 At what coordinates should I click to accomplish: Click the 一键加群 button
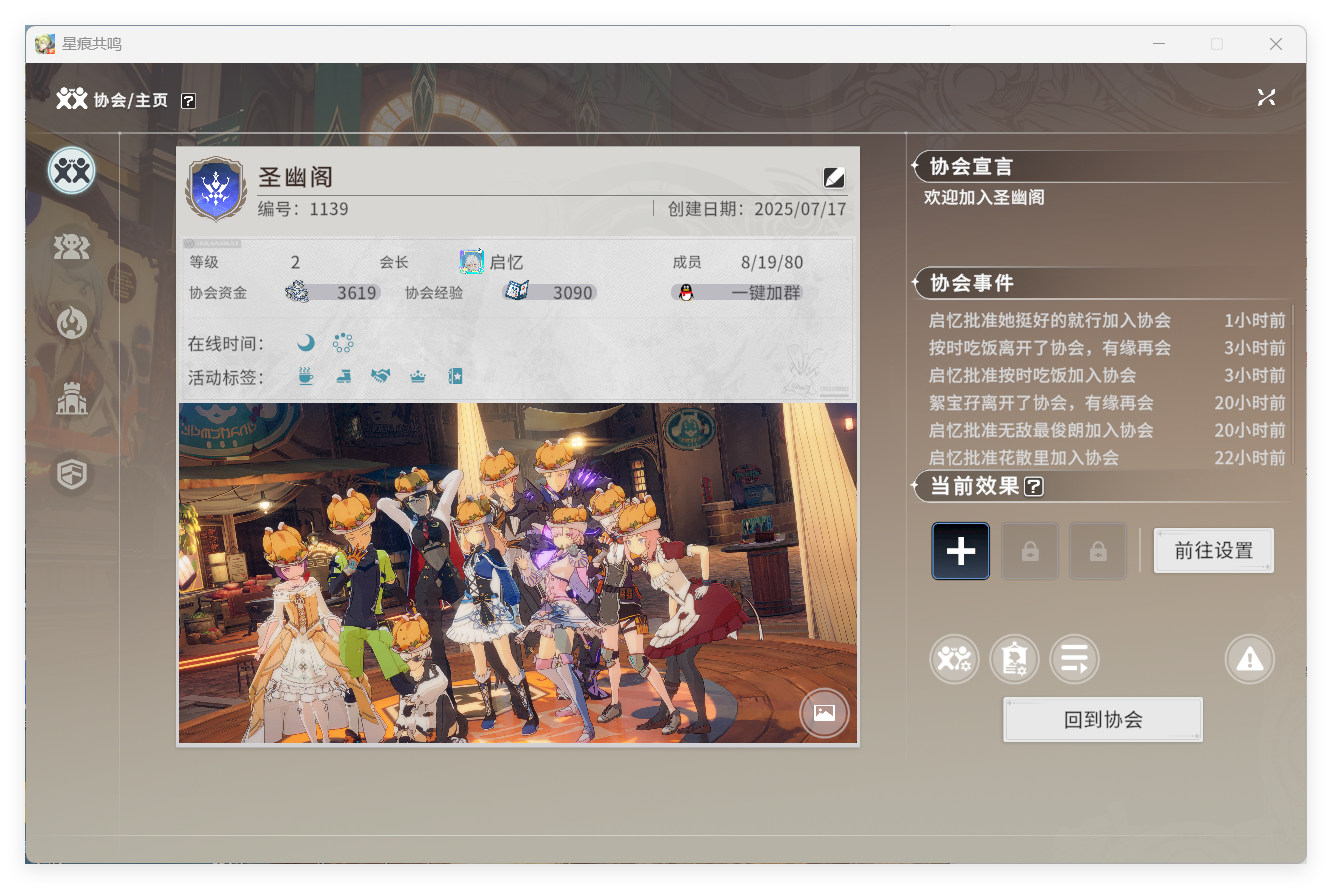[x=738, y=293]
